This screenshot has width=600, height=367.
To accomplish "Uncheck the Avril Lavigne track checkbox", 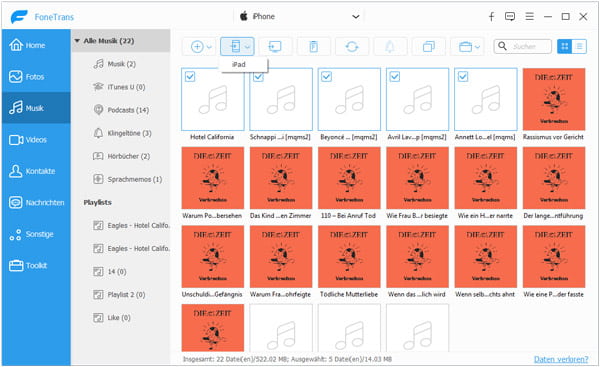I will coord(395,77).
